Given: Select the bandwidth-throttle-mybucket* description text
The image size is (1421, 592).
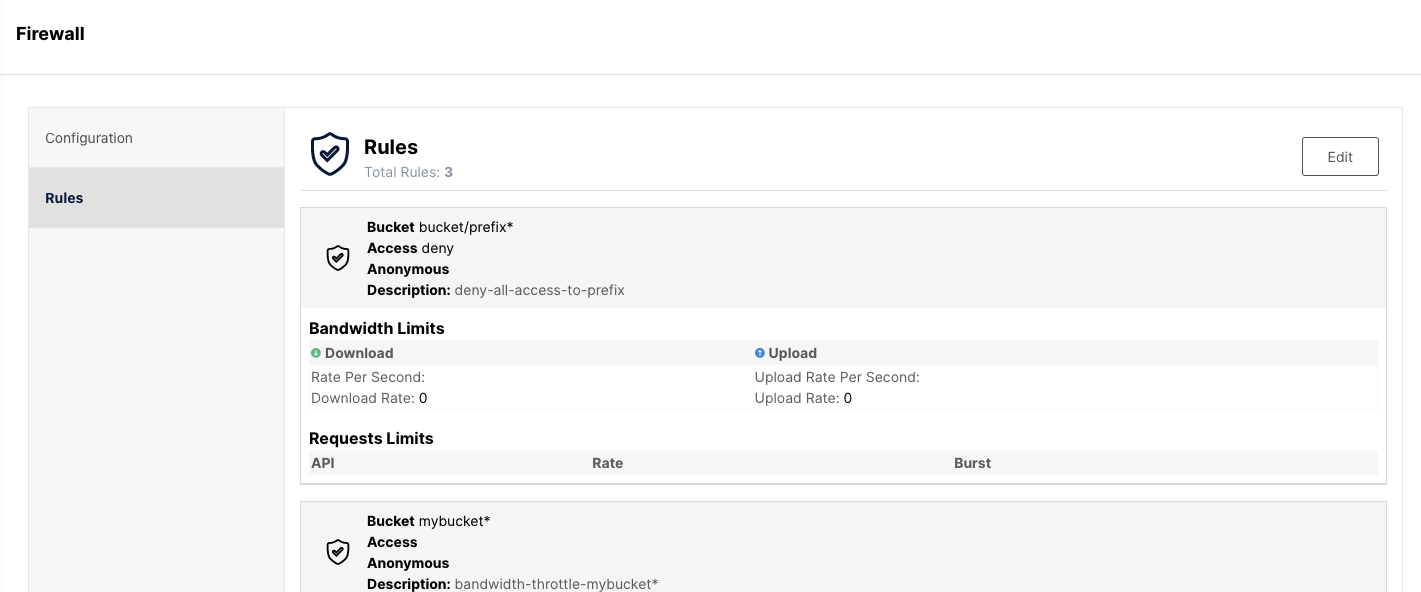Looking at the screenshot, I should click(556, 584).
